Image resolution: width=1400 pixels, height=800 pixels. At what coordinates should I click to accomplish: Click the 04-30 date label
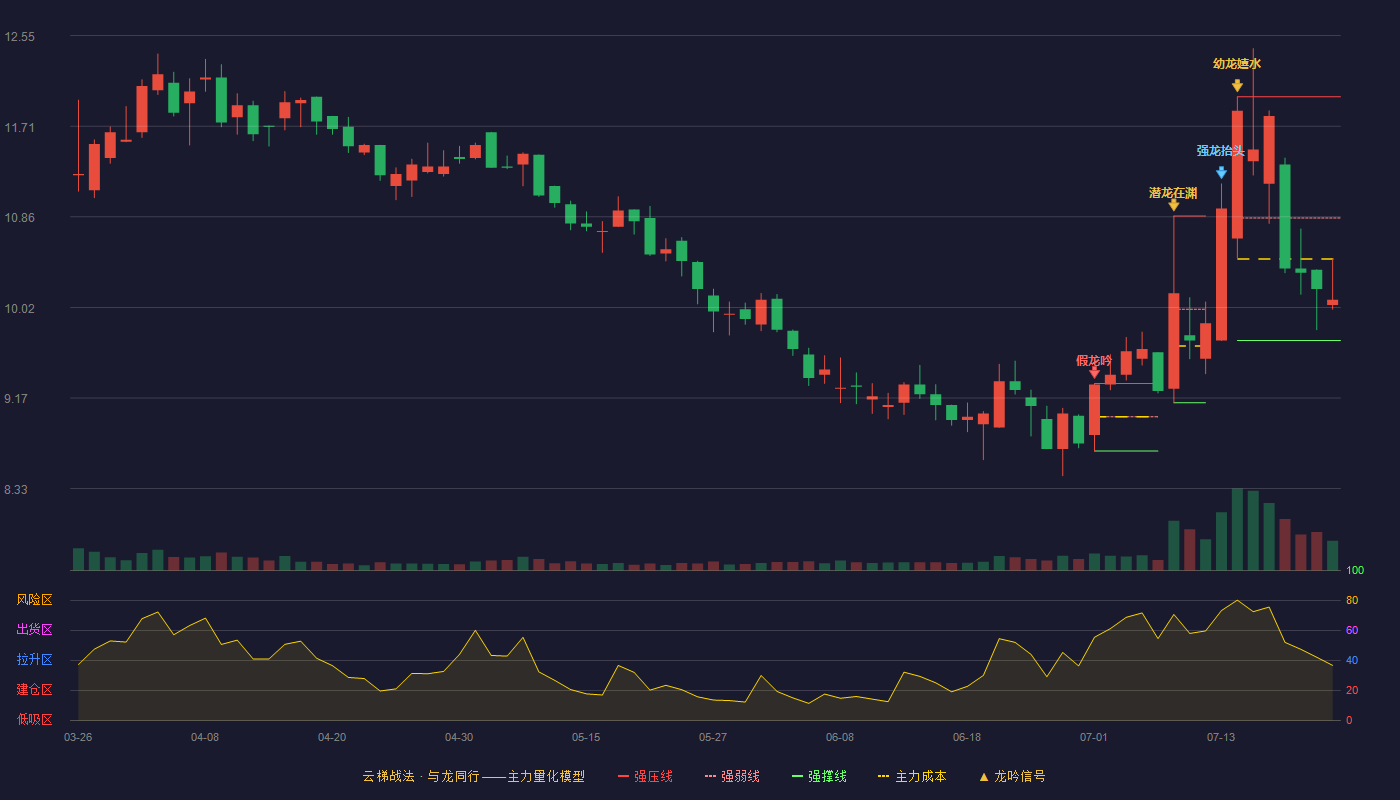click(459, 737)
